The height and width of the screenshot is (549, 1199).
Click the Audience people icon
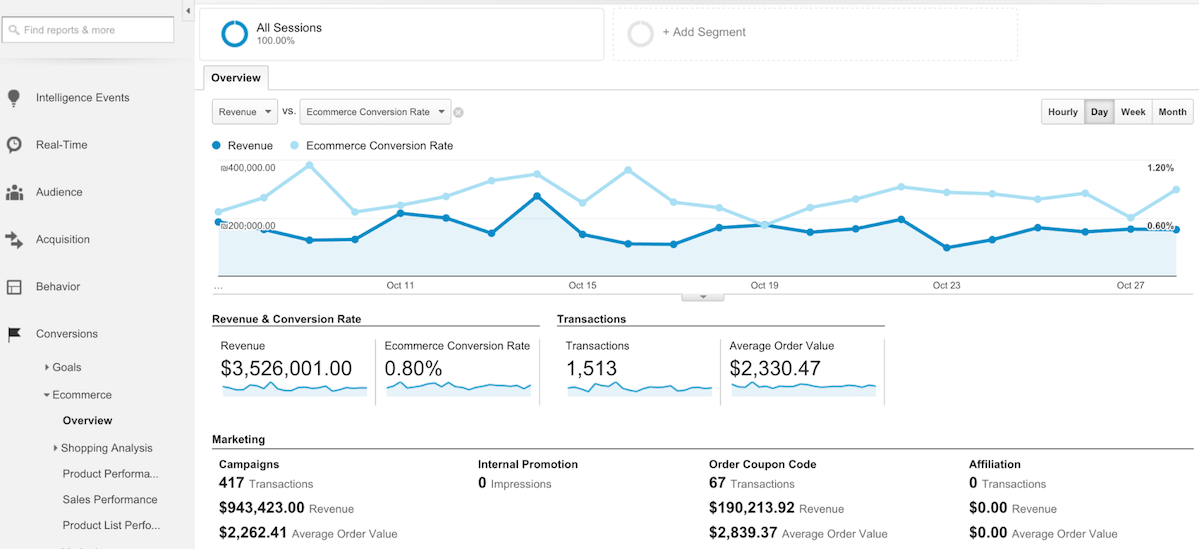tap(14, 193)
